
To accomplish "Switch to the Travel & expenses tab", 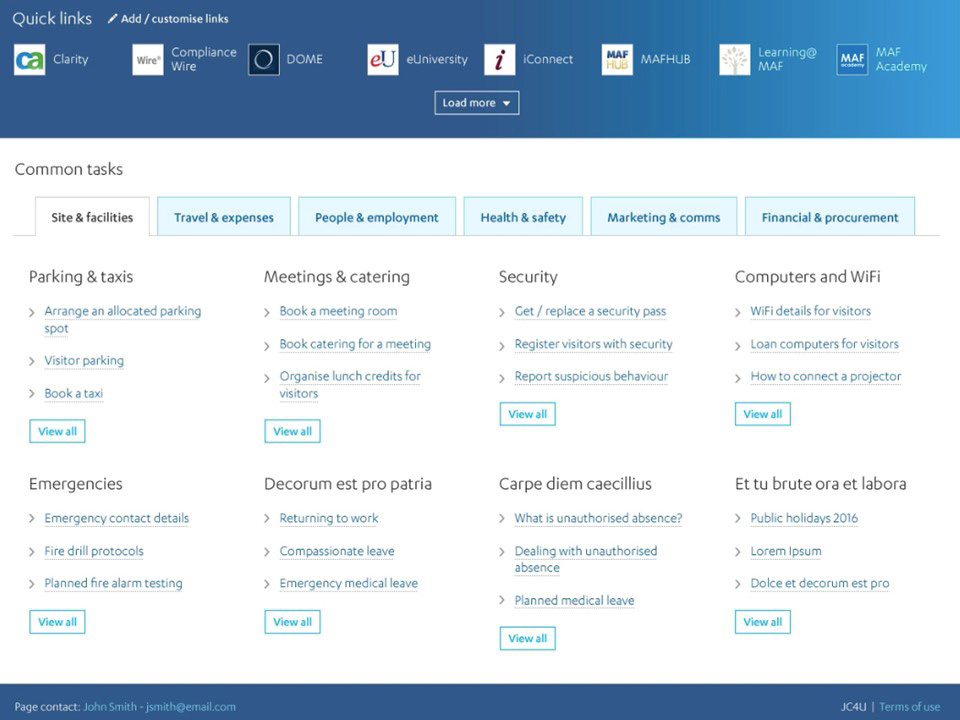I will click(224, 217).
